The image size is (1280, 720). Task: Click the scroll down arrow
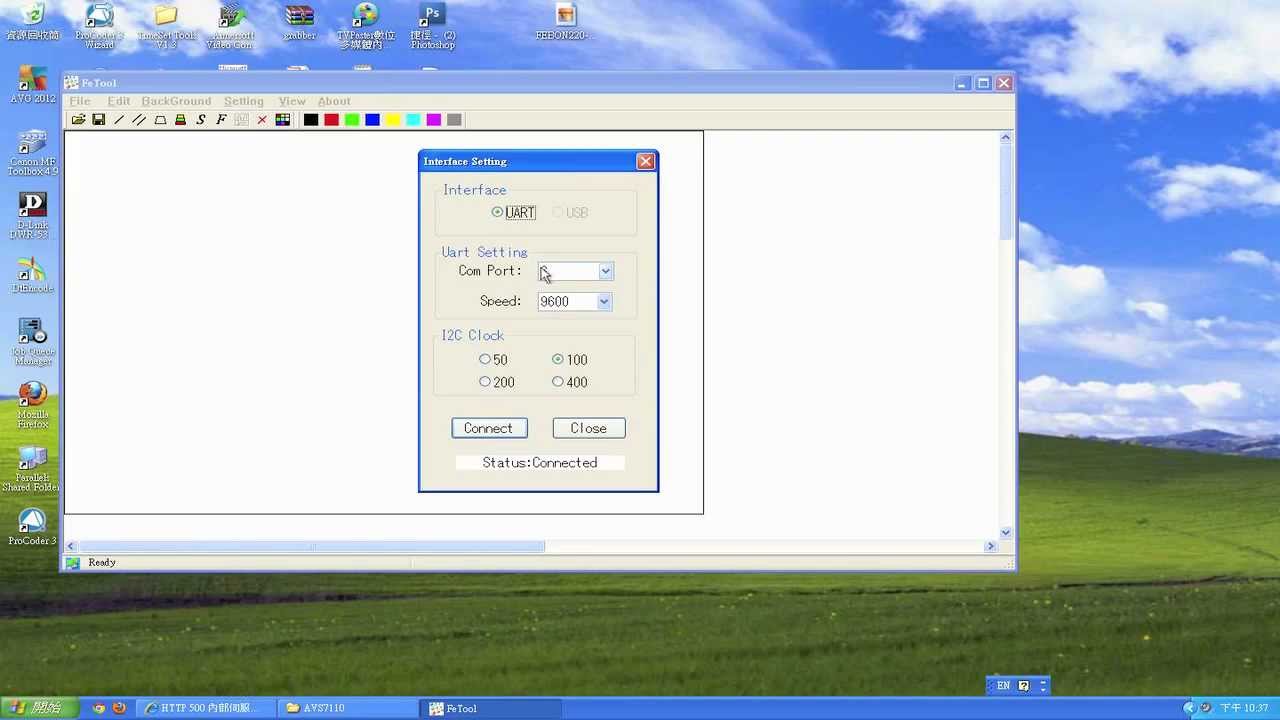(1006, 533)
